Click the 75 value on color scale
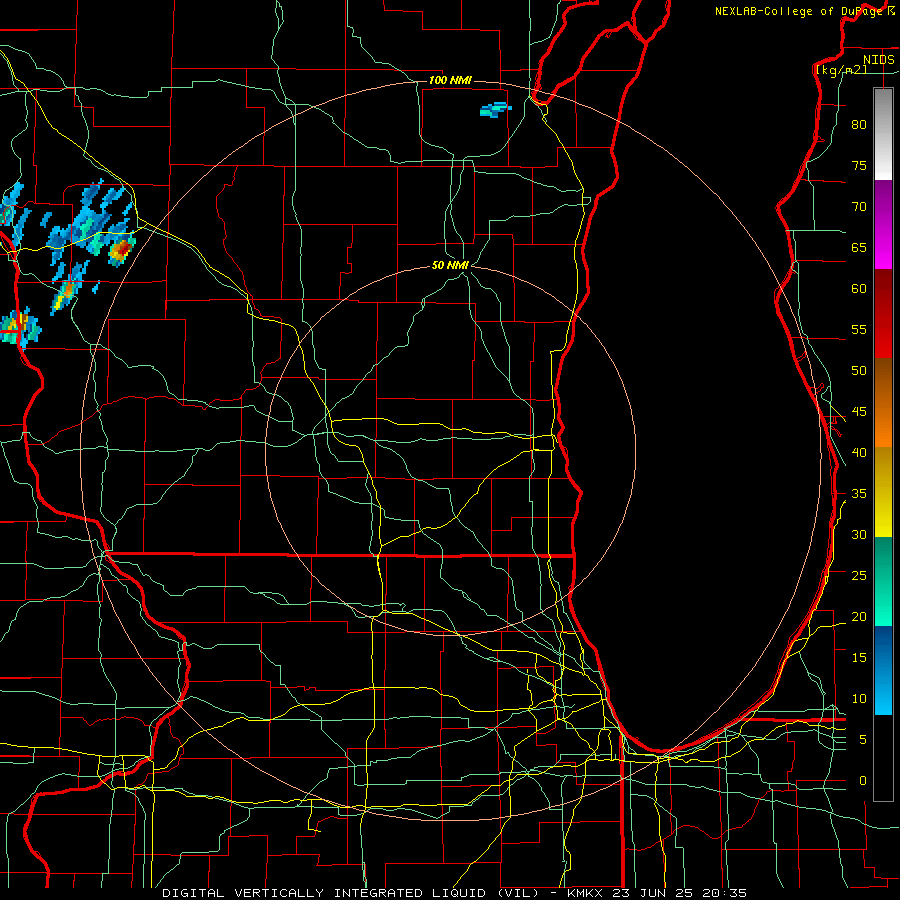Screen dimensions: 900x900 pos(859,166)
